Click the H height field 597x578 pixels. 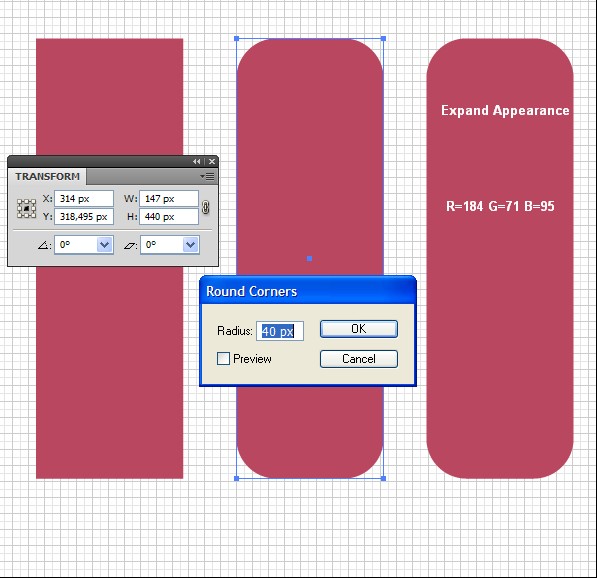[x=169, y=217]
